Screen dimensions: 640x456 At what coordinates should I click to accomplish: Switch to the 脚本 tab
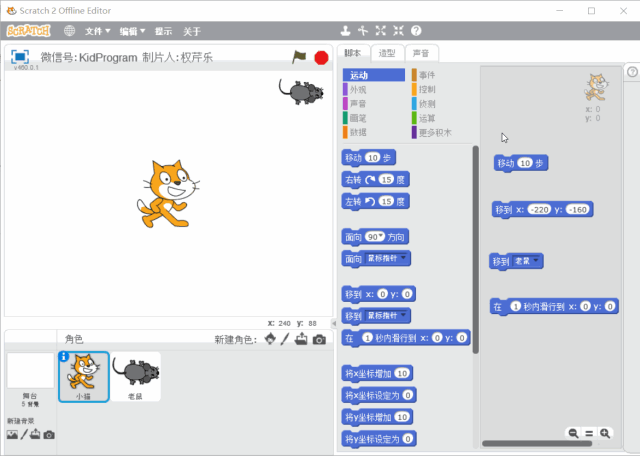(x=353, y=53)
